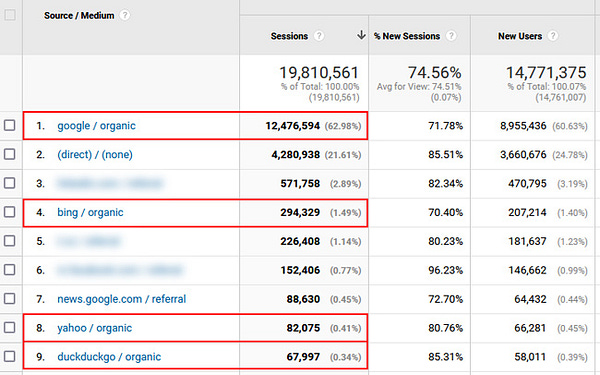The width and height of the screenshot is (600, 375).
Task: Sort by the New Users column header
Action: click(520, 36)
